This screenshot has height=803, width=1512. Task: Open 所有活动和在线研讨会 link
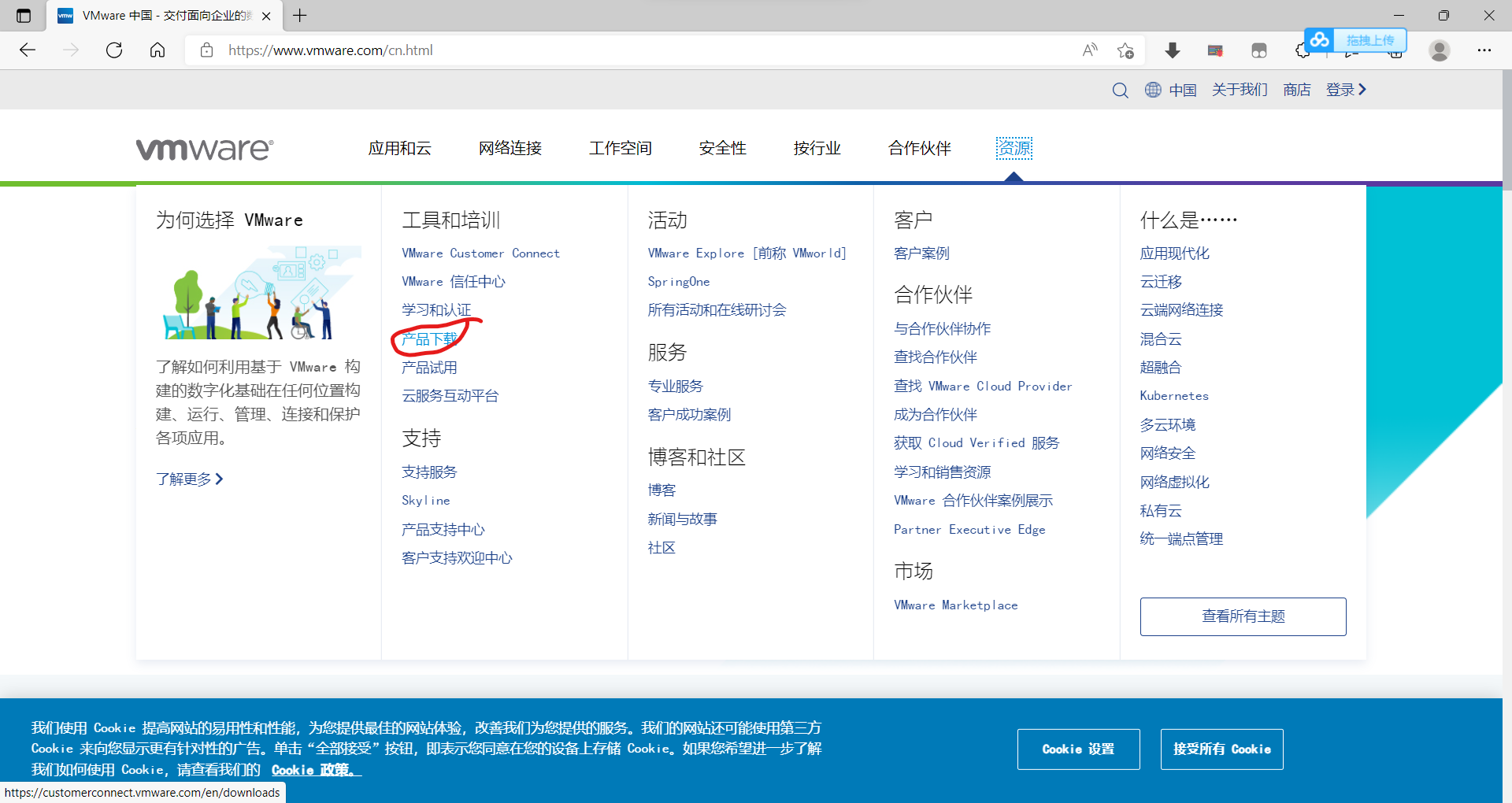coord(717,310)
